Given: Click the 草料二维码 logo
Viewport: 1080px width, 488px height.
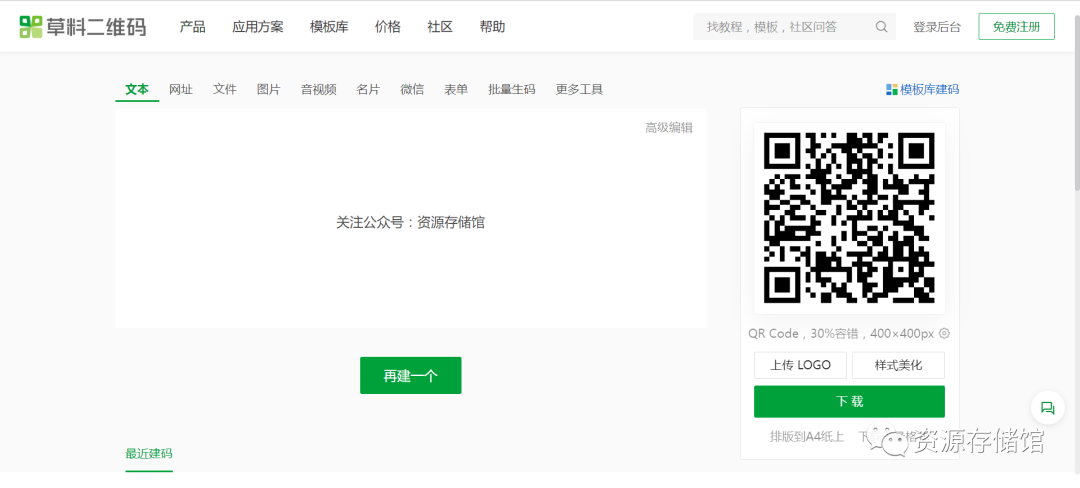Looking at the screenshot, I should click(83, 27).
